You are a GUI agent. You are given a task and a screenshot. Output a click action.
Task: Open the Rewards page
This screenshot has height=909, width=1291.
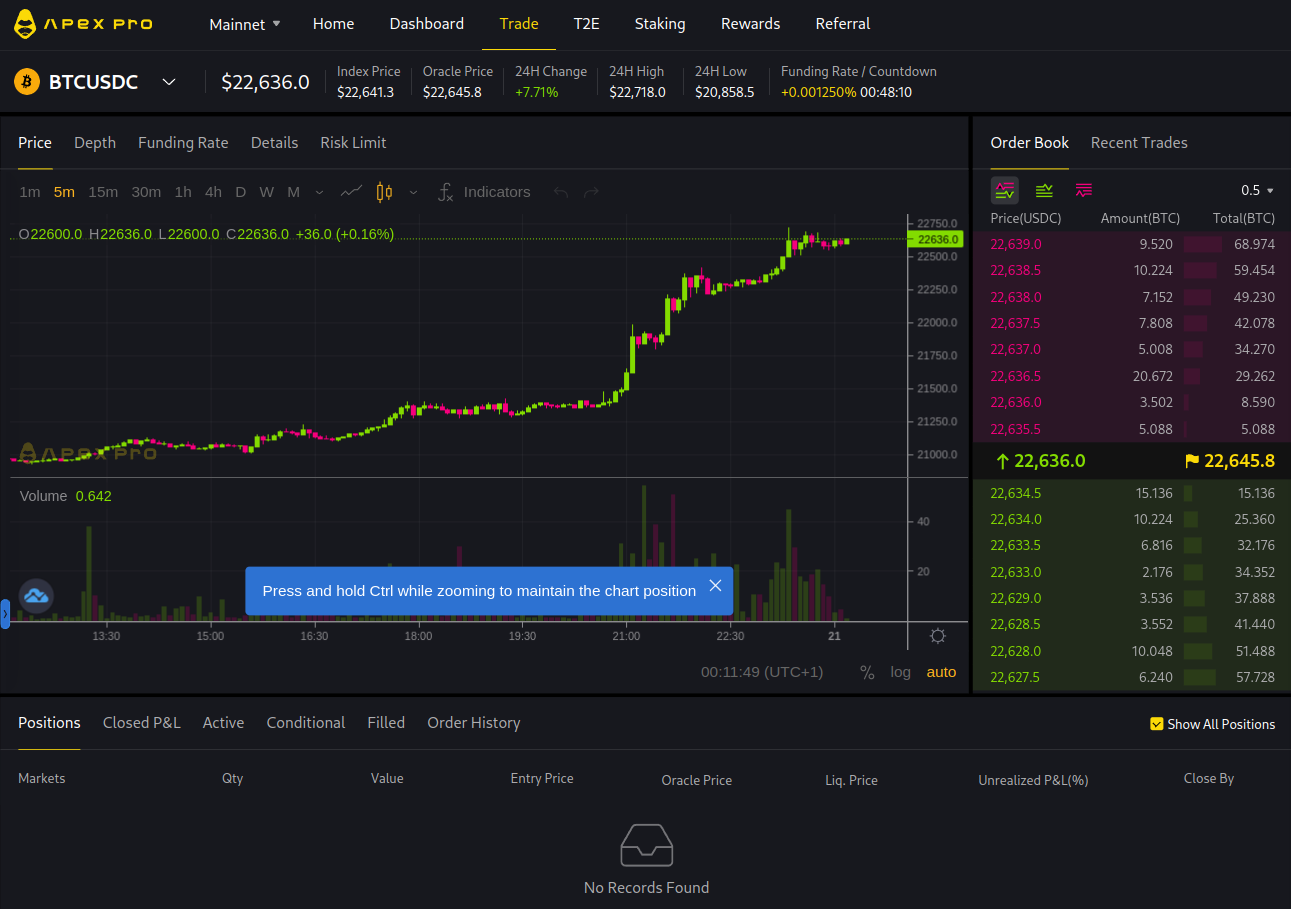(750, 24)
